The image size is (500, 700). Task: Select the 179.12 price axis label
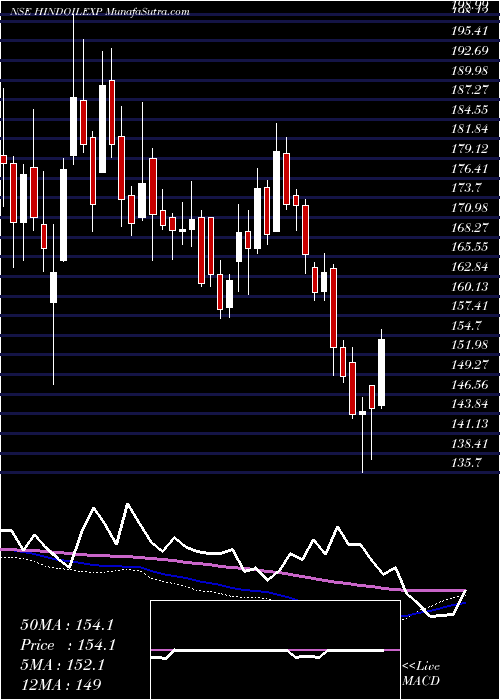click(x=470, y=149)
